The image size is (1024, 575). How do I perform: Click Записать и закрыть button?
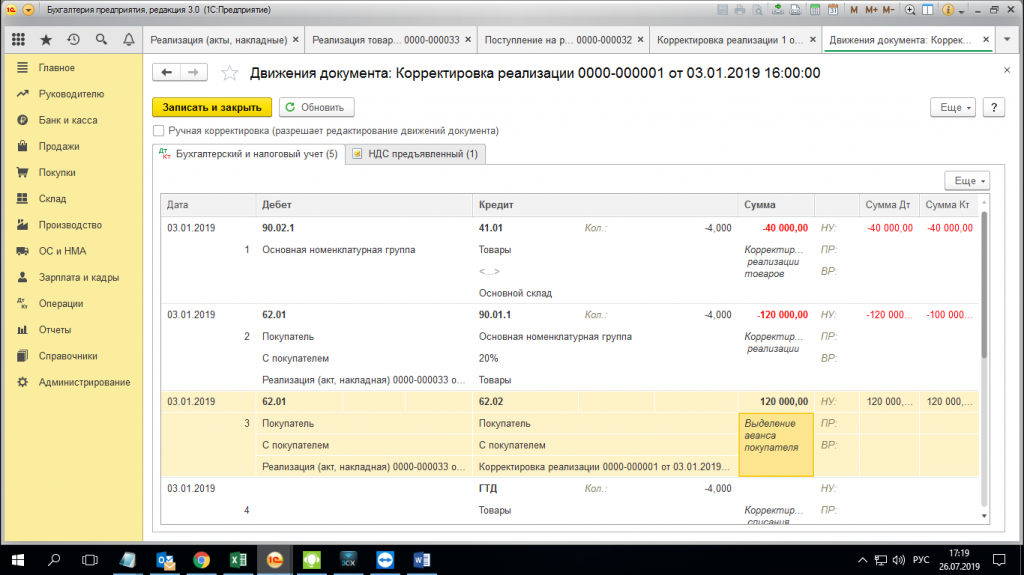(211, 108)
